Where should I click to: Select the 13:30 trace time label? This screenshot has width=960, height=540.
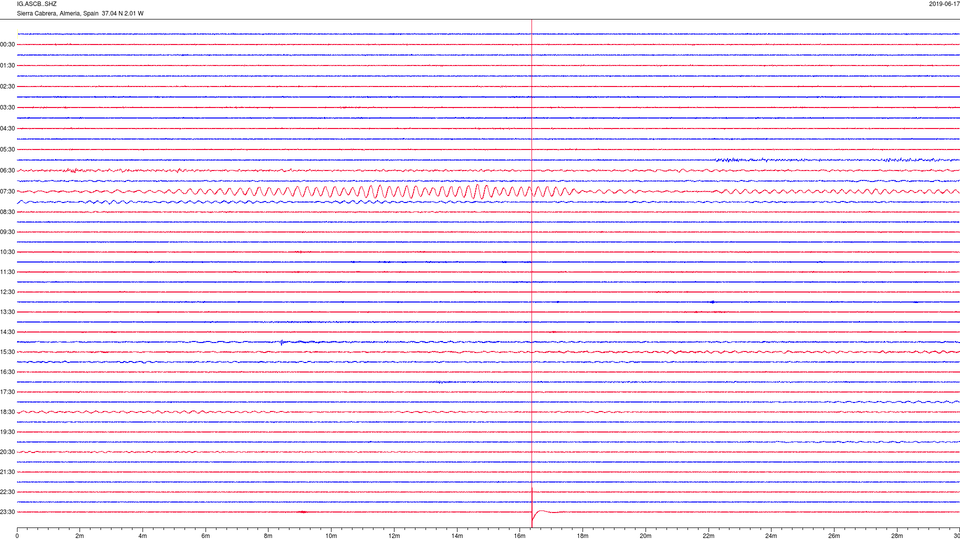click(x=7, y=312)
